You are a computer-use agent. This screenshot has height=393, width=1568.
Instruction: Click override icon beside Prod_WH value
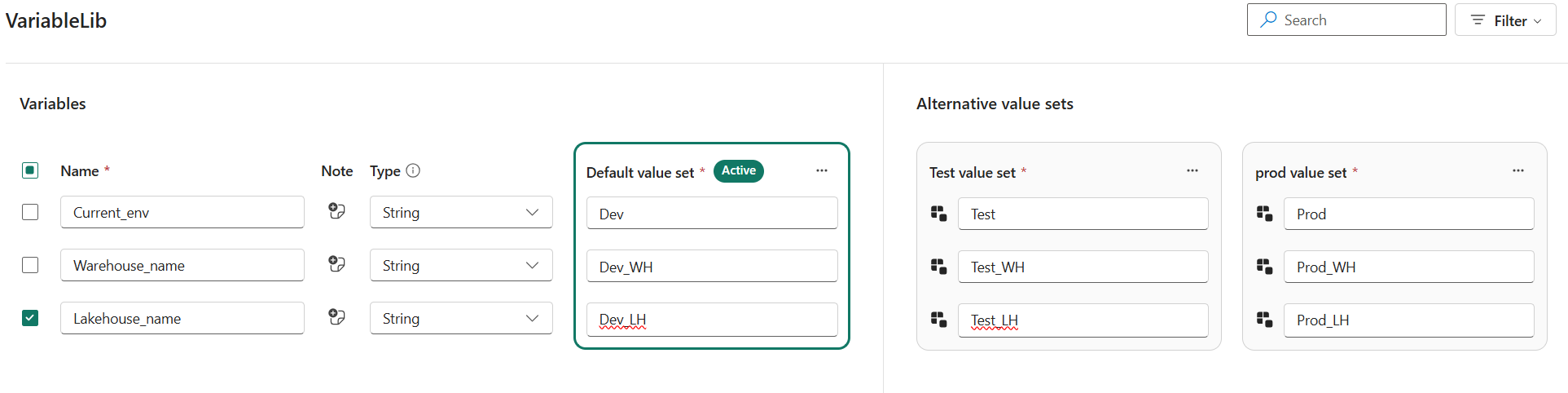[x=1265, y=267]
